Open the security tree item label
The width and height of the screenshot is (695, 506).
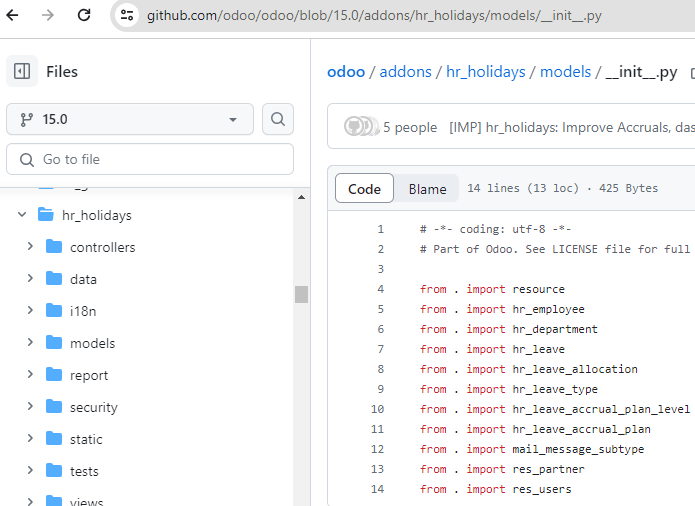pos(94,407)
